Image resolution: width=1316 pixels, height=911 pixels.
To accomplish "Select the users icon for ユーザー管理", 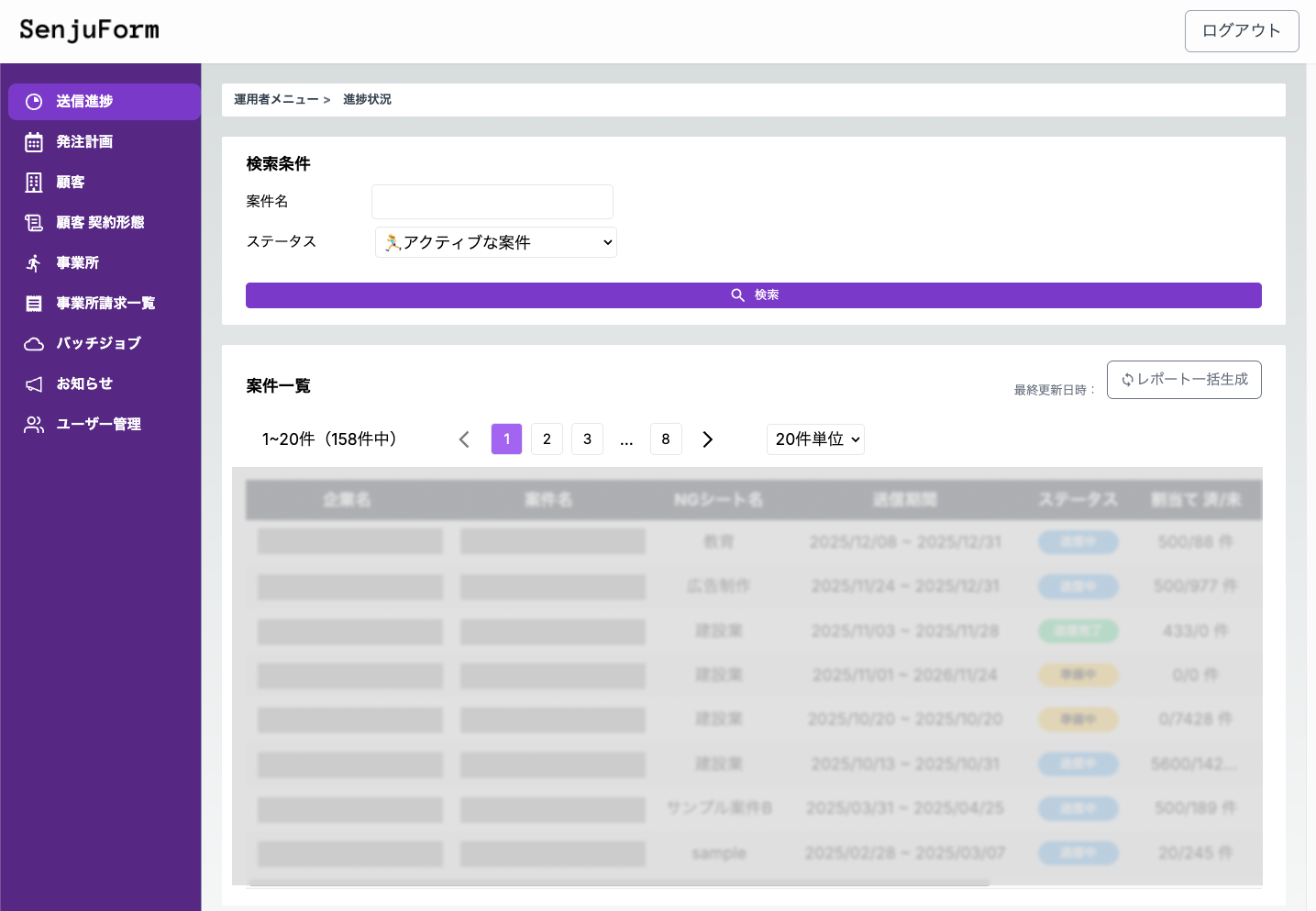I will 33,424.
